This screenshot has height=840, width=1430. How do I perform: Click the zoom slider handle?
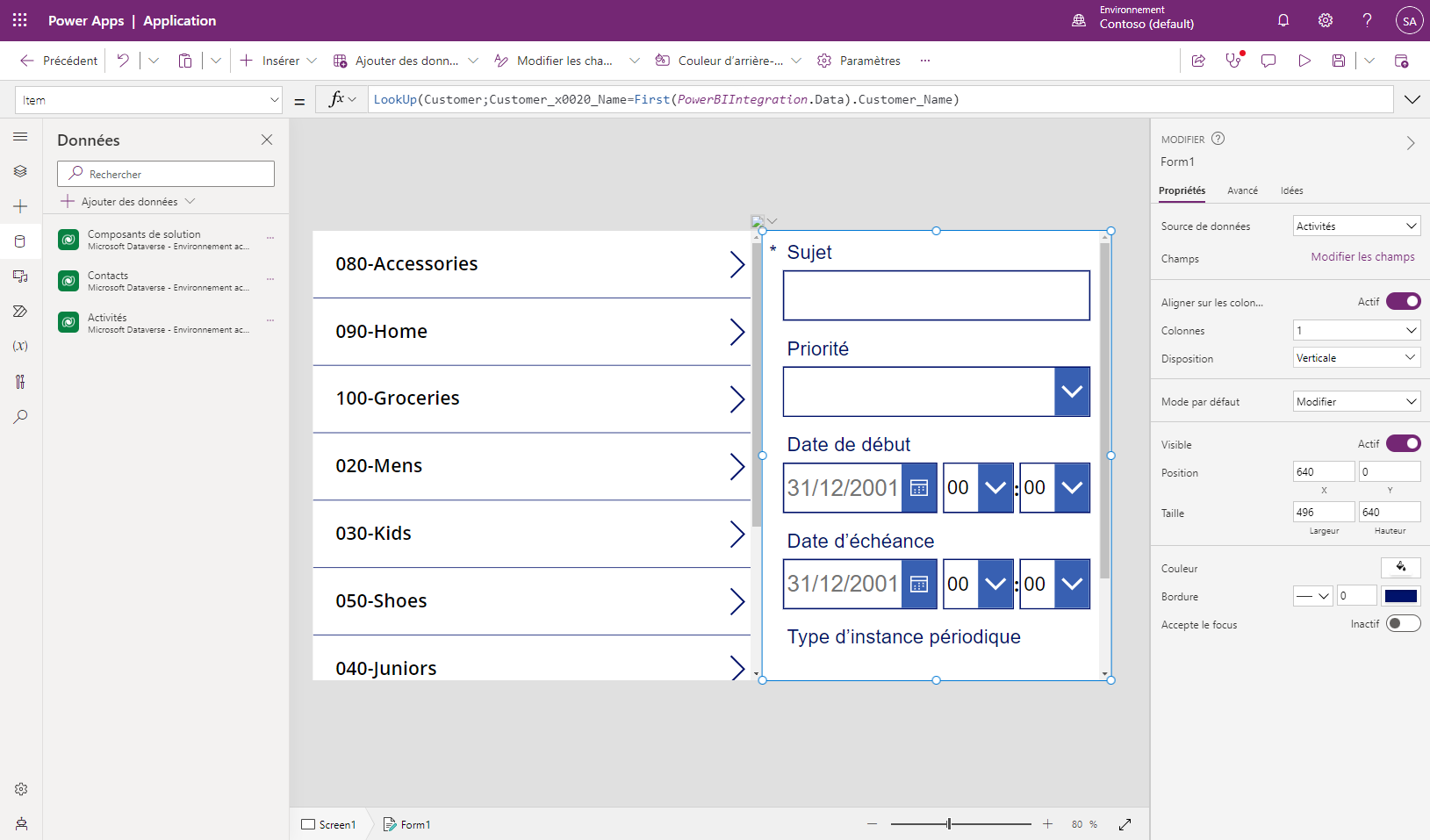pos(949,824)
